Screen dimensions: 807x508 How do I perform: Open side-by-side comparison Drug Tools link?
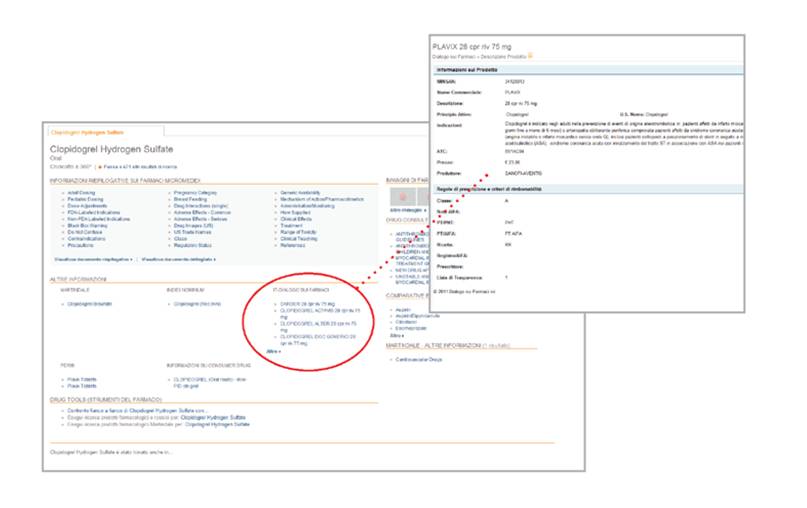point(137,411)
